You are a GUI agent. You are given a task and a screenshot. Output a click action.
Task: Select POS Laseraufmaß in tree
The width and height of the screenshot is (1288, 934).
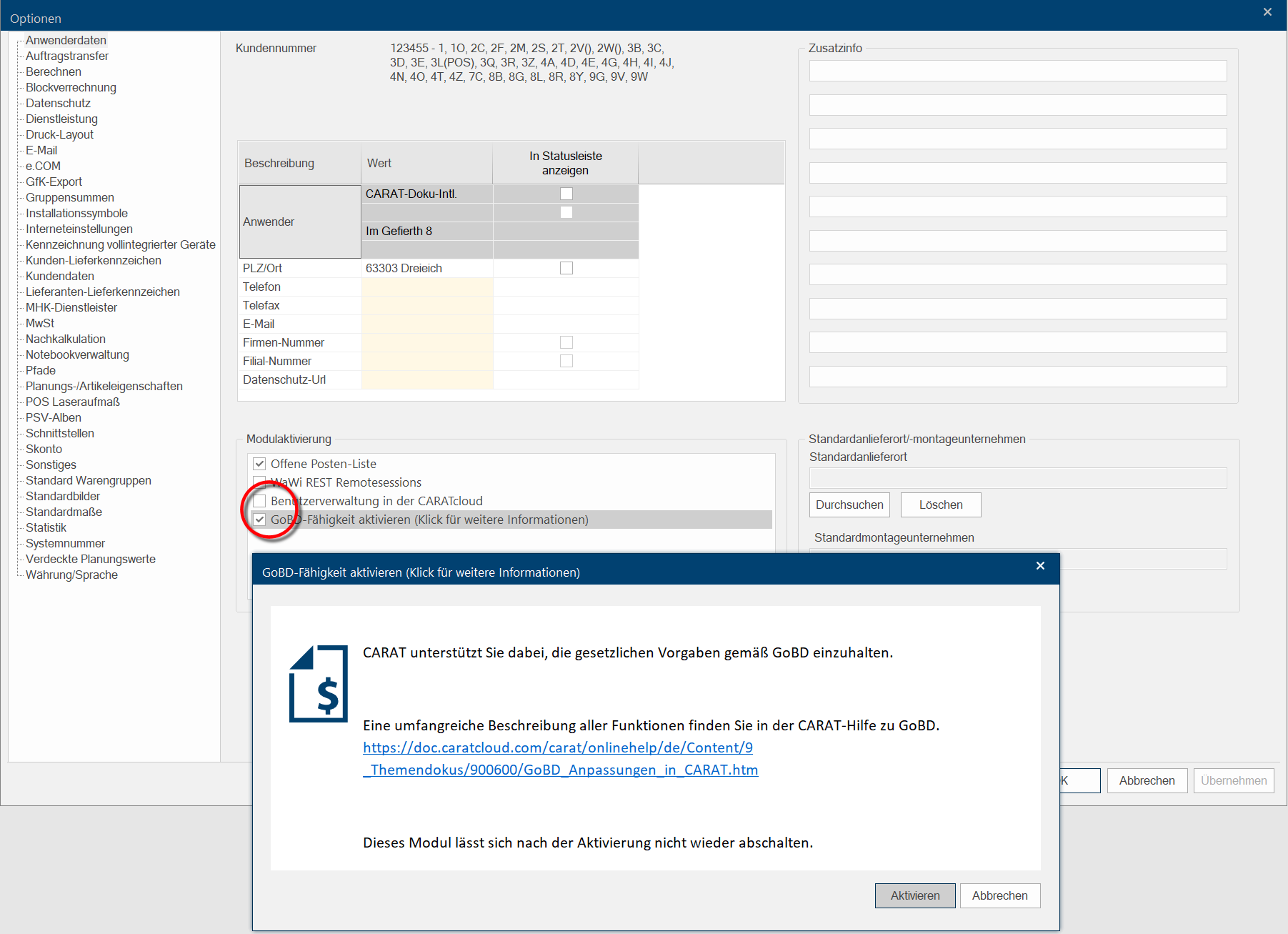coord(73,402)
